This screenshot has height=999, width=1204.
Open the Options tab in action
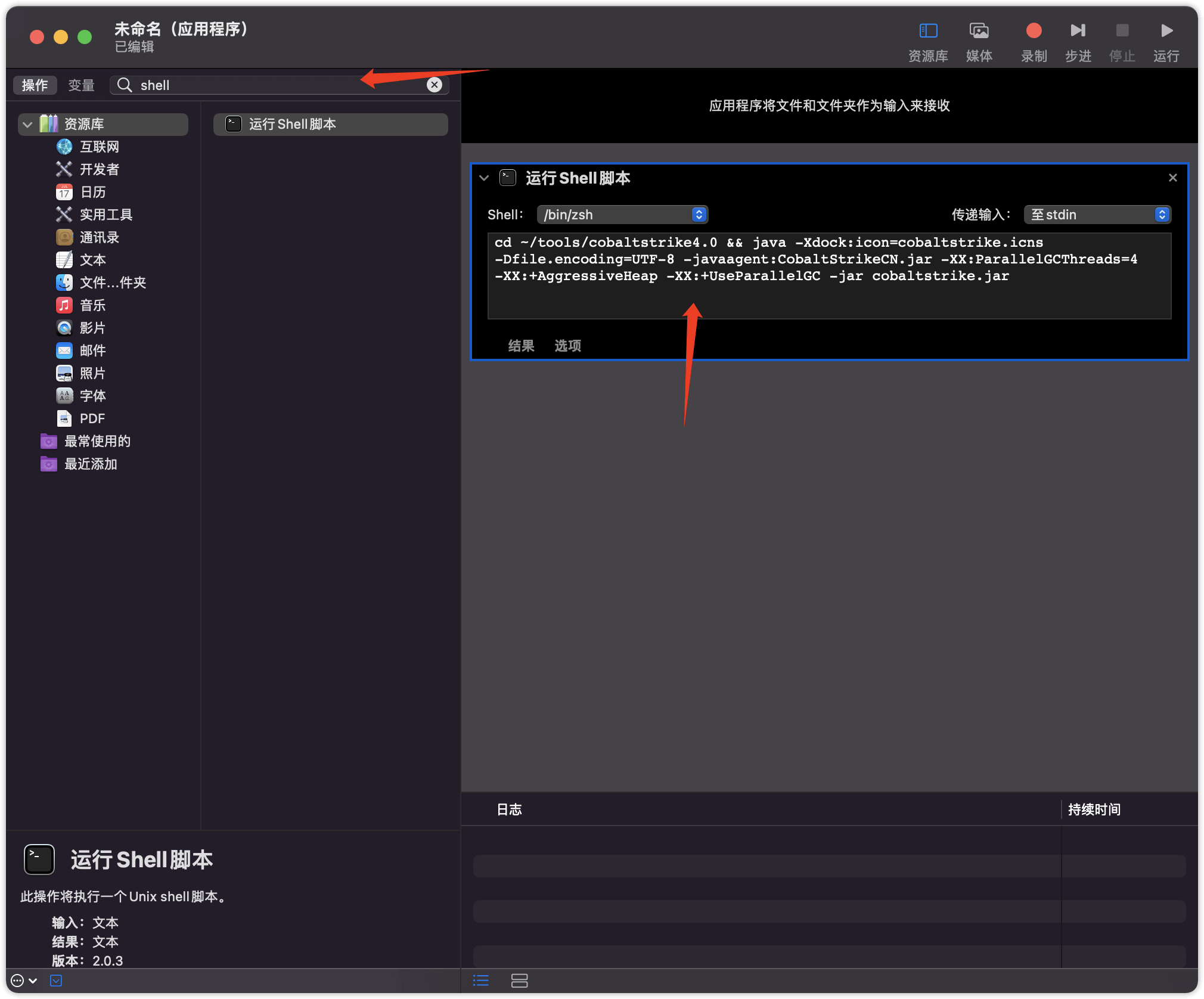click(x=567, y=346)
